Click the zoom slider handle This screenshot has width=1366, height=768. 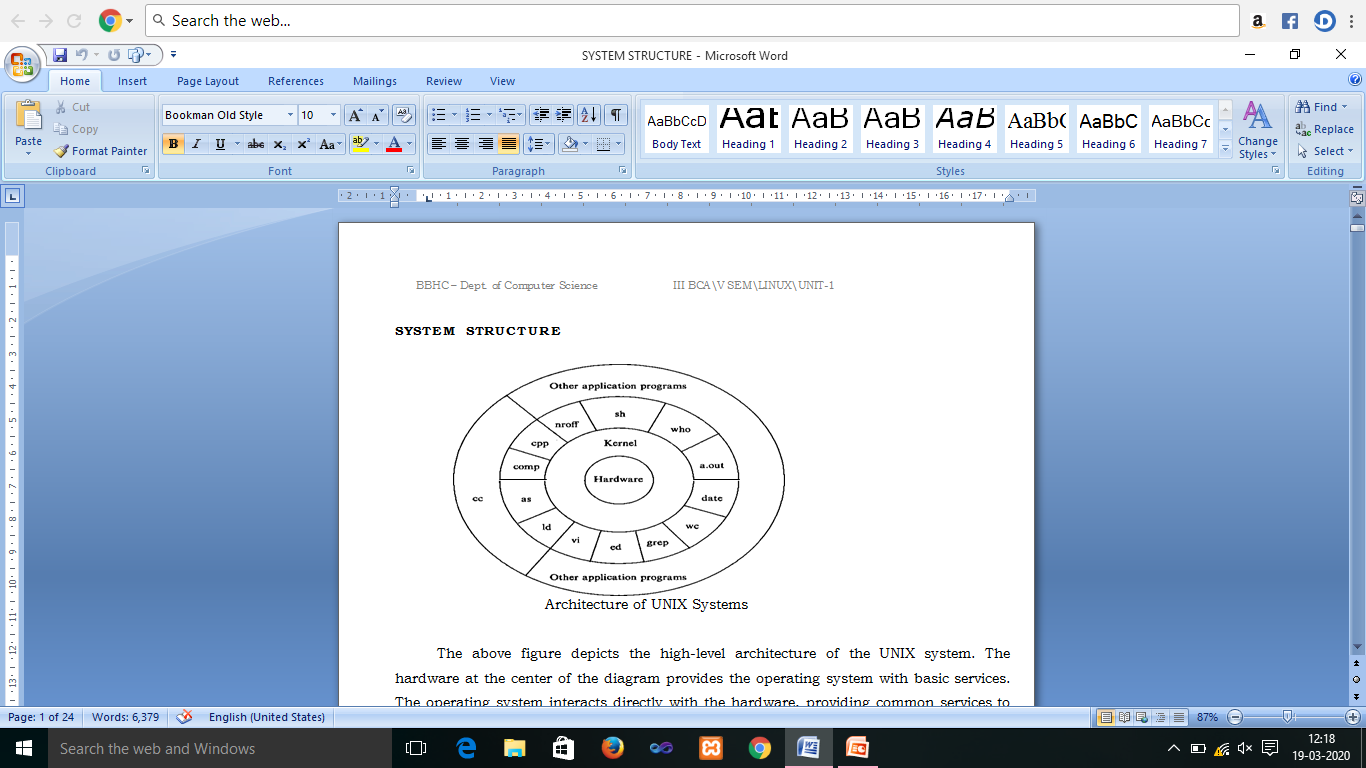1288,717
